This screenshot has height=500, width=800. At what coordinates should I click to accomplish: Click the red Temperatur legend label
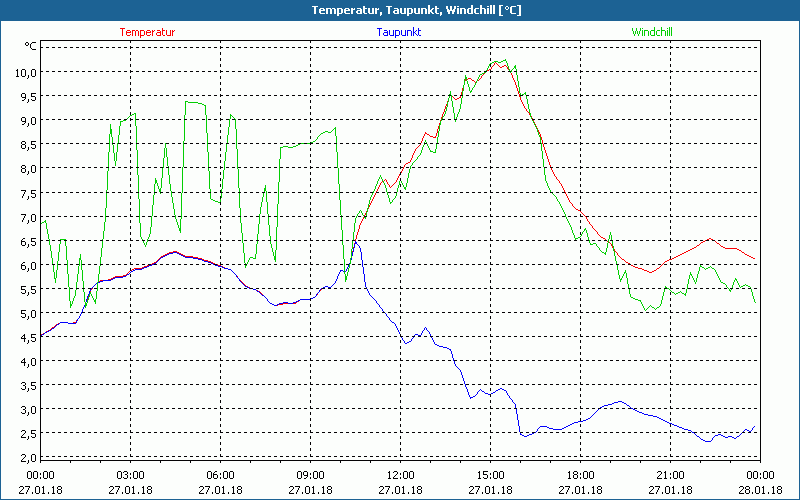pyautogui.click(x=147, y=32)
